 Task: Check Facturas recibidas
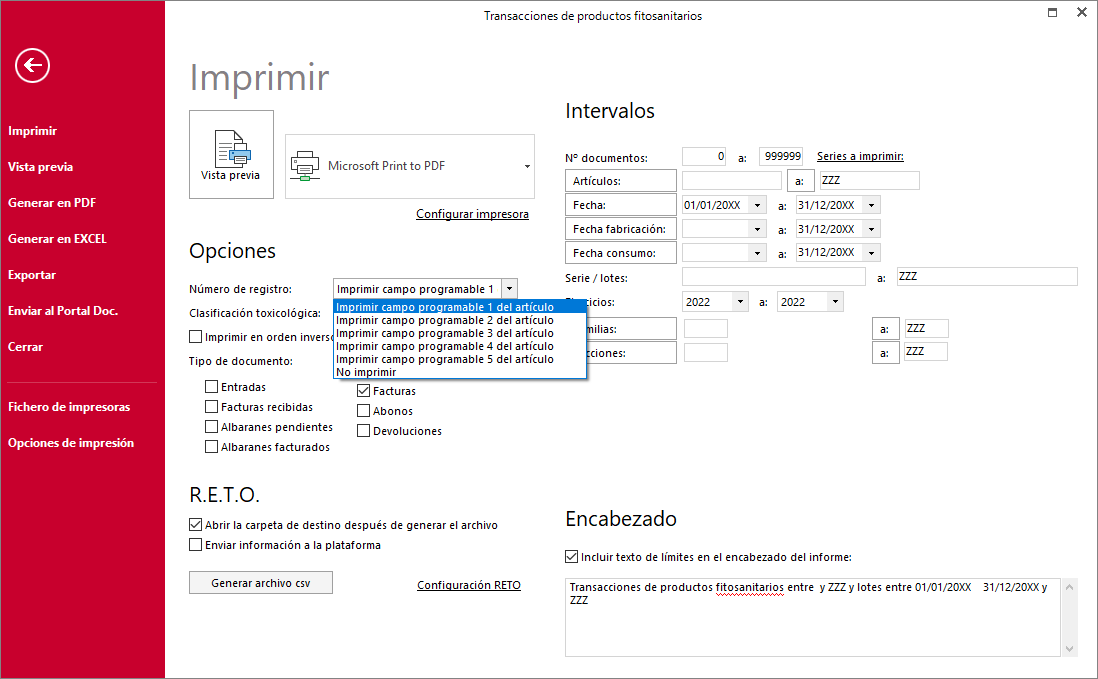[211, 407]
